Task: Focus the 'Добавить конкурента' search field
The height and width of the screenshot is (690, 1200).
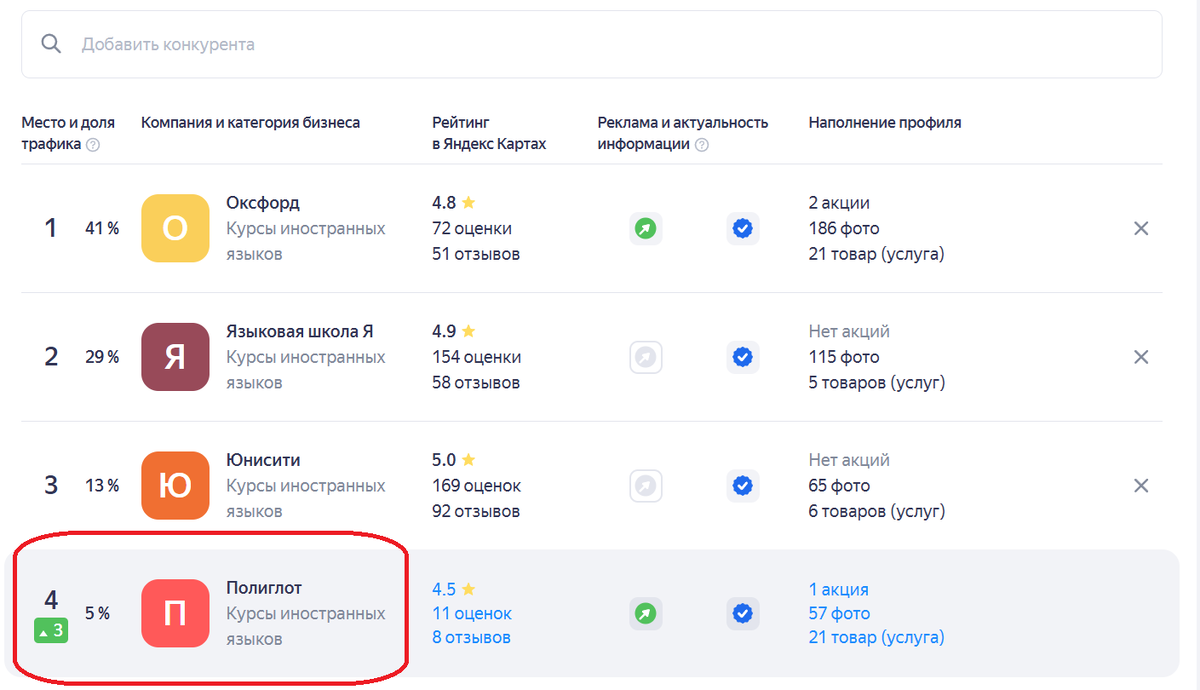Action: (x=592, y=44)
